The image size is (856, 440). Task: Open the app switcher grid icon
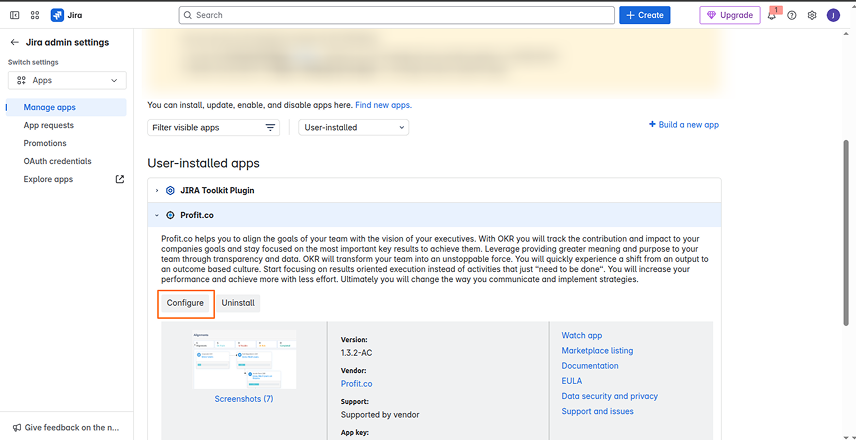35,15
